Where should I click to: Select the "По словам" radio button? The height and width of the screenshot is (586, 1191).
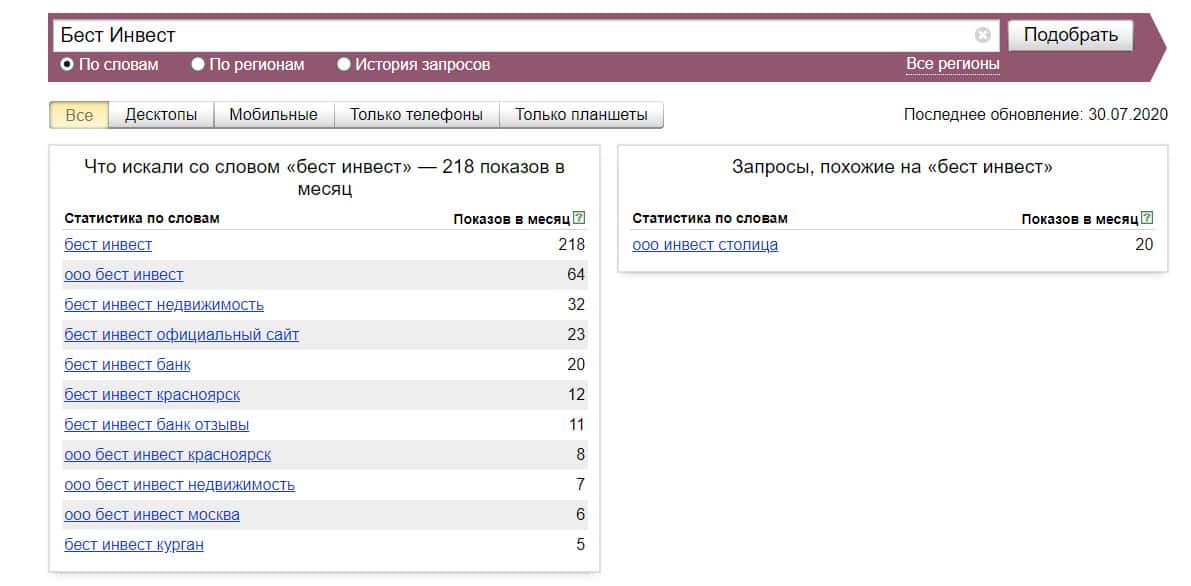67,64
